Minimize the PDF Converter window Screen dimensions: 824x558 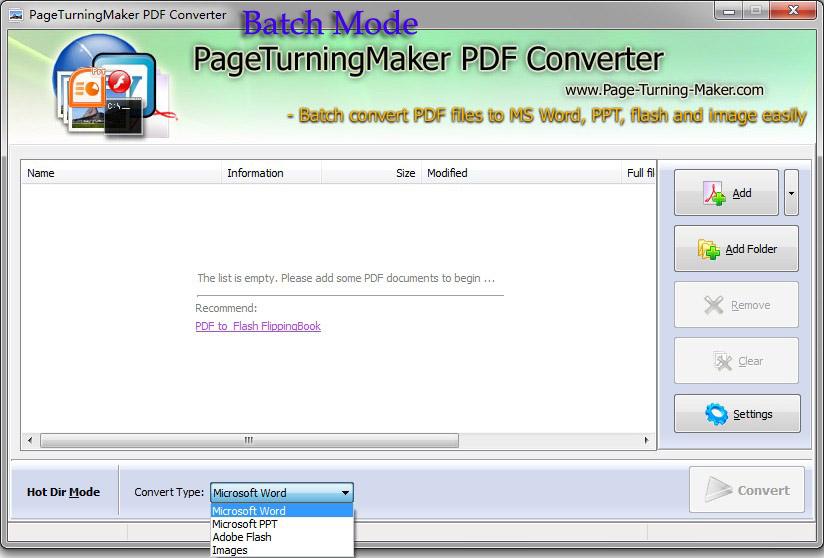coord(729,11)
